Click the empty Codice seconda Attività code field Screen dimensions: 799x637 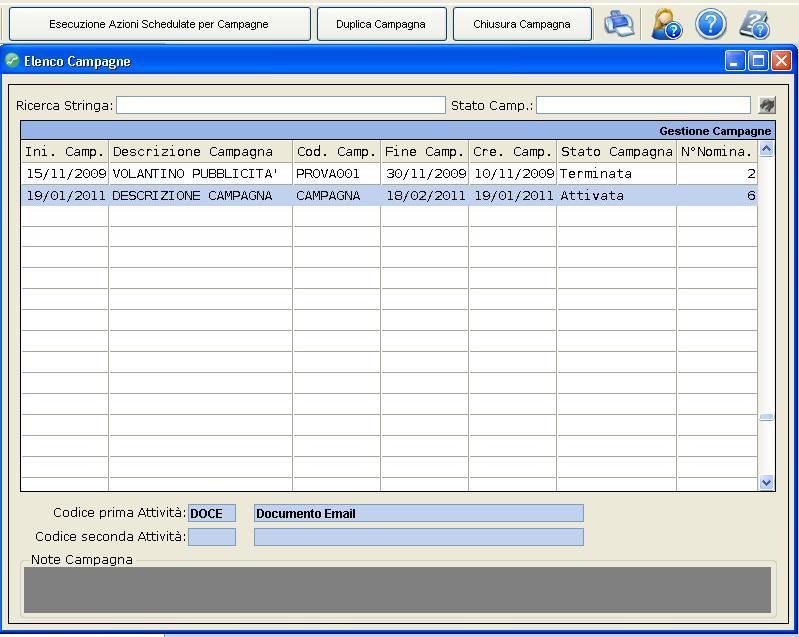tap(212, 537)
